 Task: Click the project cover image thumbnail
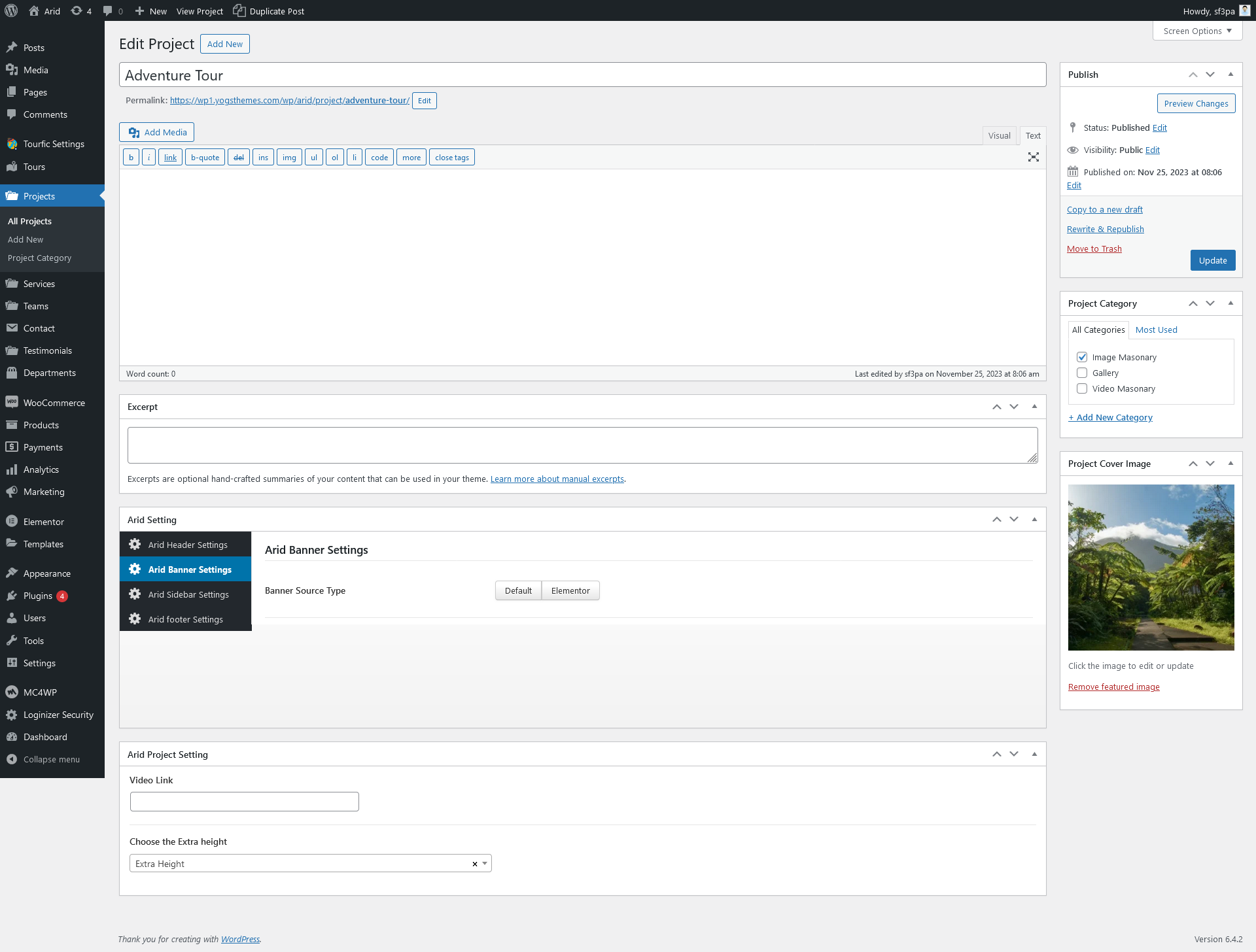coord(1151,567)
